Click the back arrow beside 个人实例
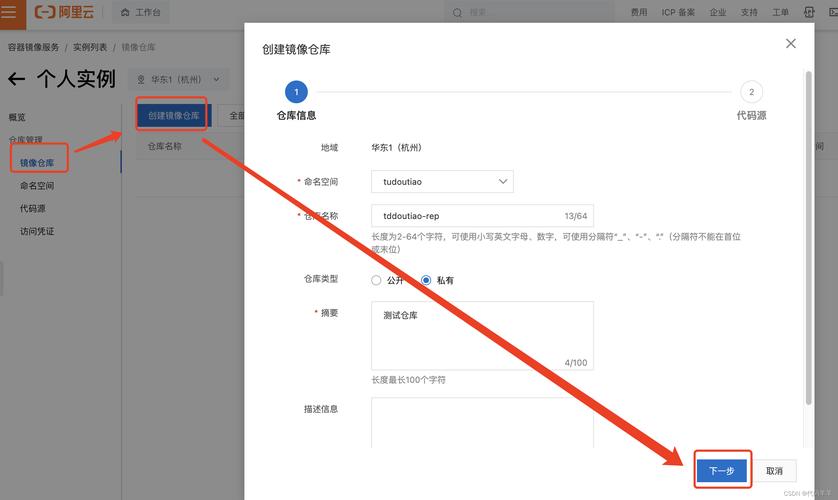 click(x=17, y=80)
